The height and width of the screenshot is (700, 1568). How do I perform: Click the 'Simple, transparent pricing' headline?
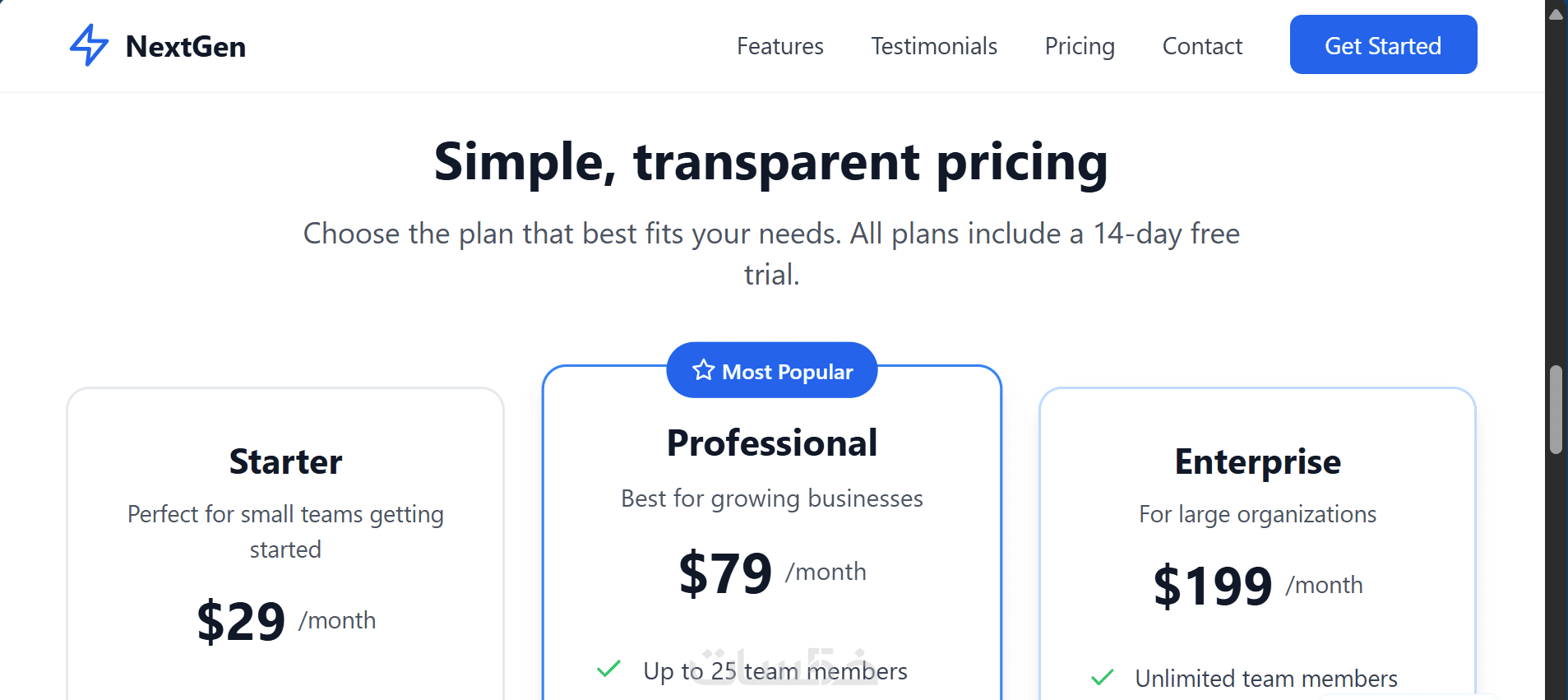tap(770, 161)
